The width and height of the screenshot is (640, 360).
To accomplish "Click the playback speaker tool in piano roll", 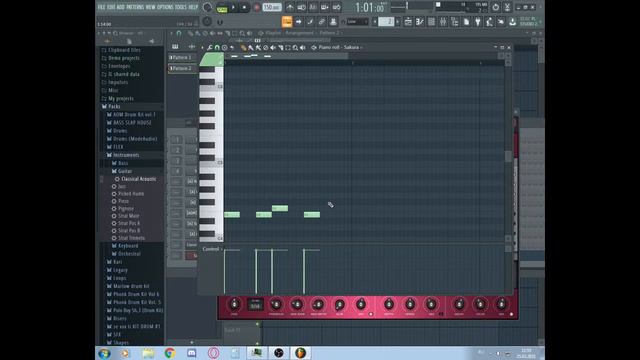I will tap(302, 48).
